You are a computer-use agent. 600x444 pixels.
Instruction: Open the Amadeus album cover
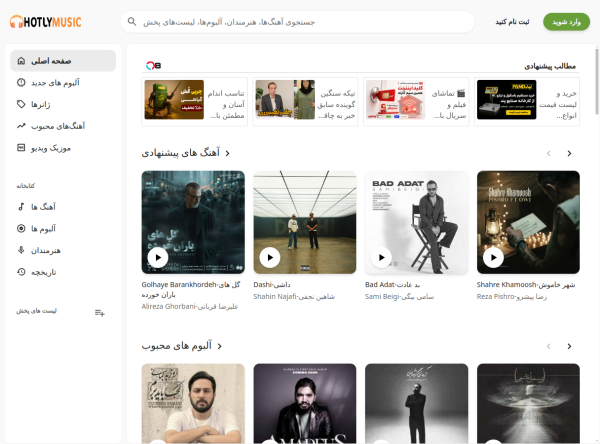click(x=305, y=404)
